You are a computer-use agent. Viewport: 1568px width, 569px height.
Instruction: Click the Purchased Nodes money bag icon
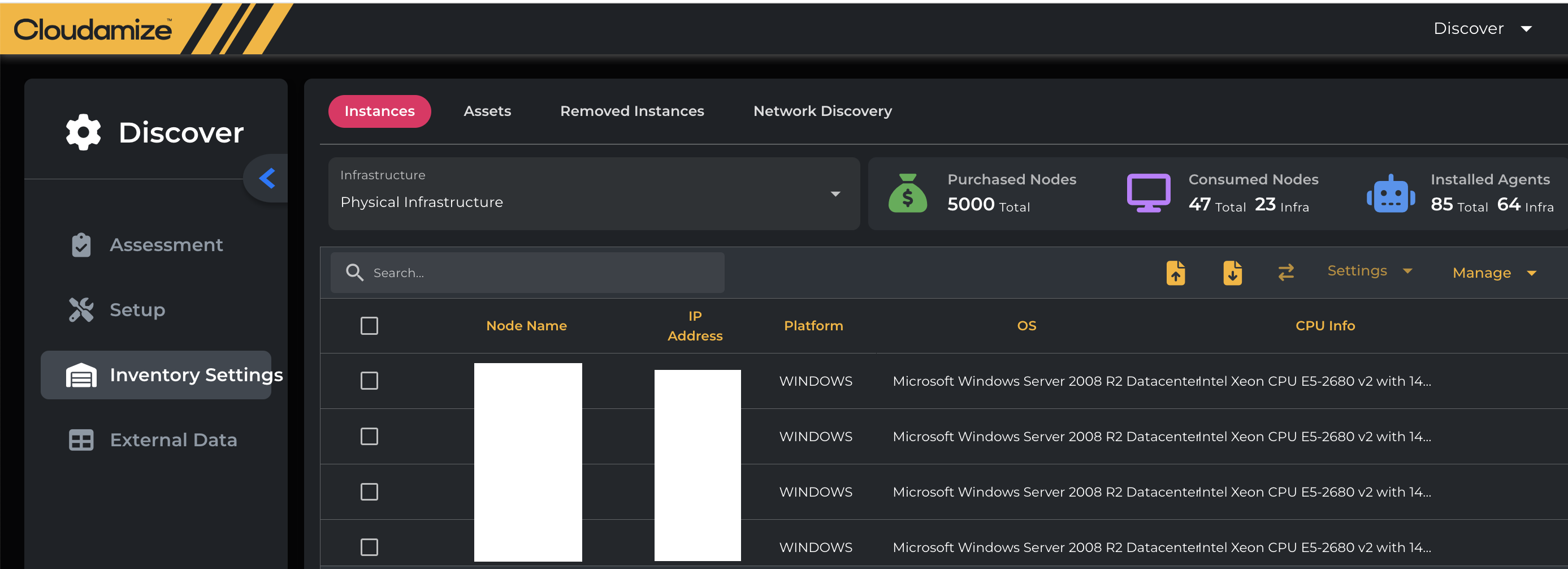pyautogui.click(x=907, y=193)
